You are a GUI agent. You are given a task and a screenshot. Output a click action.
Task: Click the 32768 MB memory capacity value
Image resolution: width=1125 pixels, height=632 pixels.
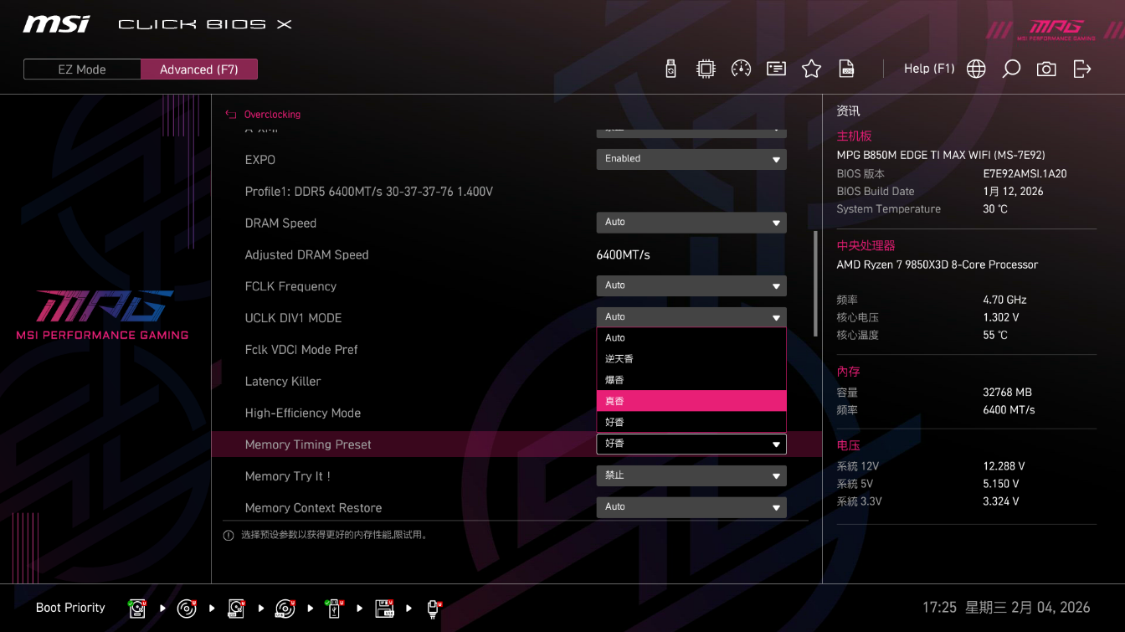click(1007, 392)
